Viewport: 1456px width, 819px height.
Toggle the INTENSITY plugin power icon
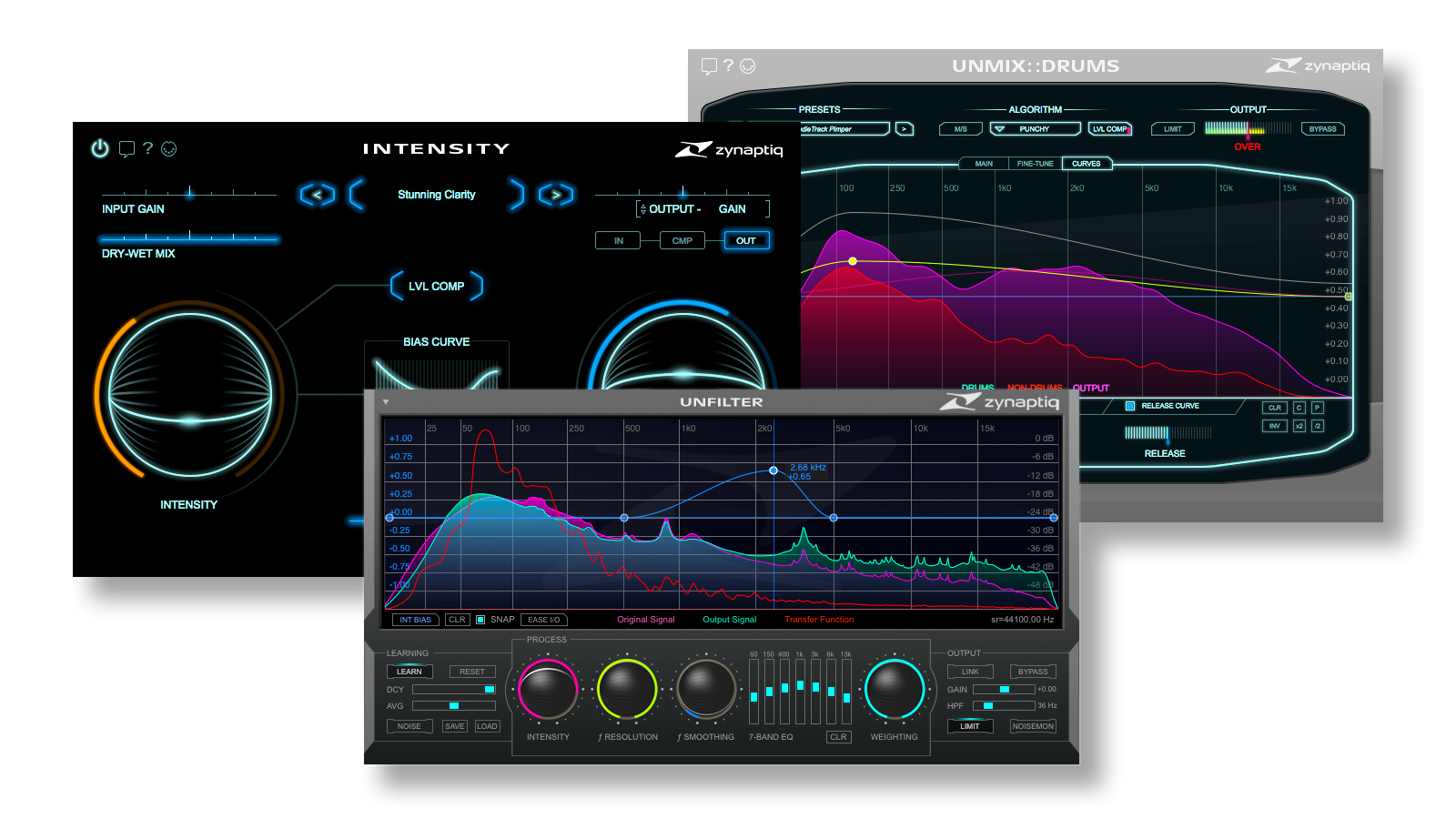[100, 148]
